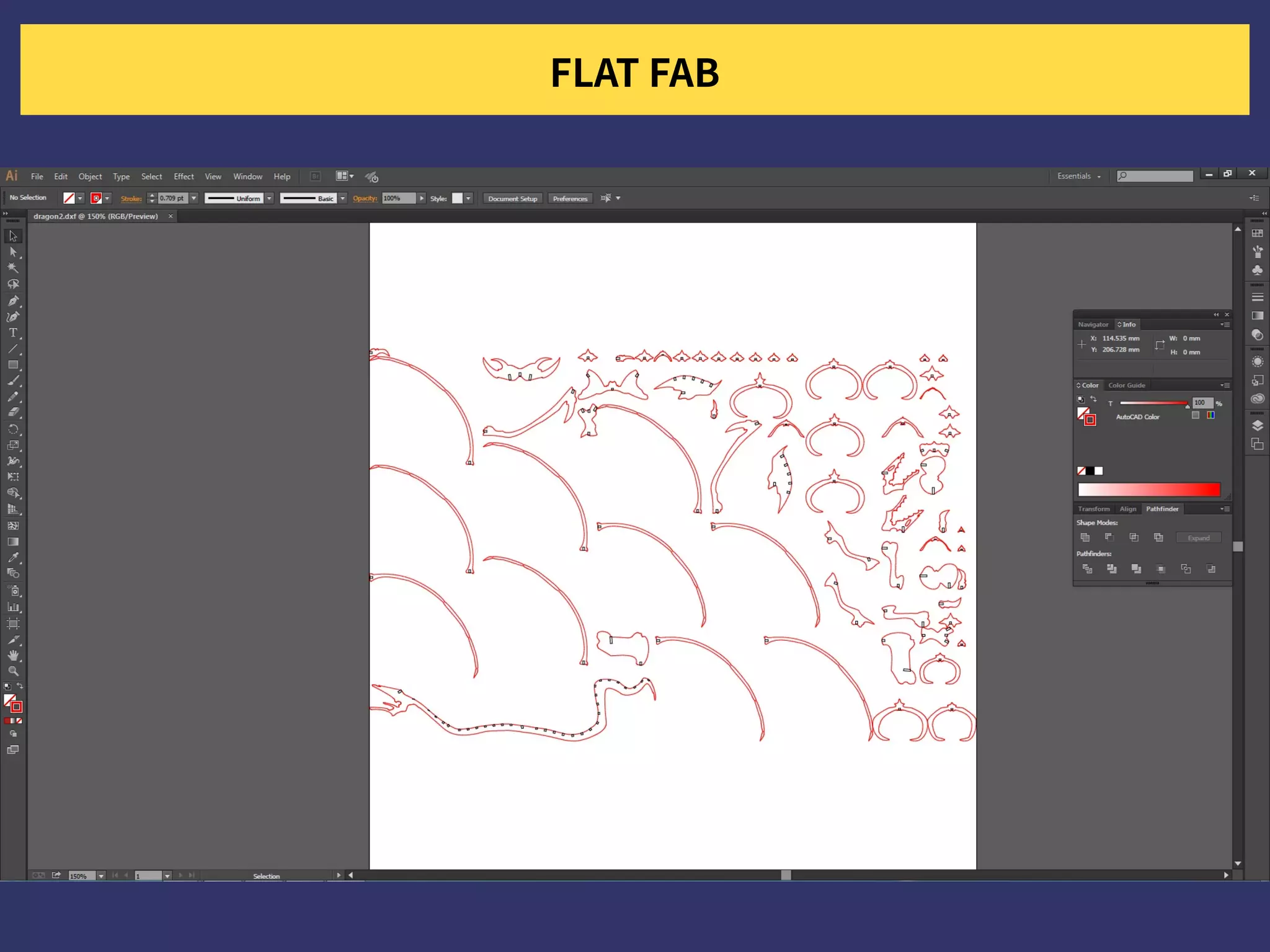Select the Magic Wand tool
The width and height of the screenshot is (1270, 952).
(13, 268)
